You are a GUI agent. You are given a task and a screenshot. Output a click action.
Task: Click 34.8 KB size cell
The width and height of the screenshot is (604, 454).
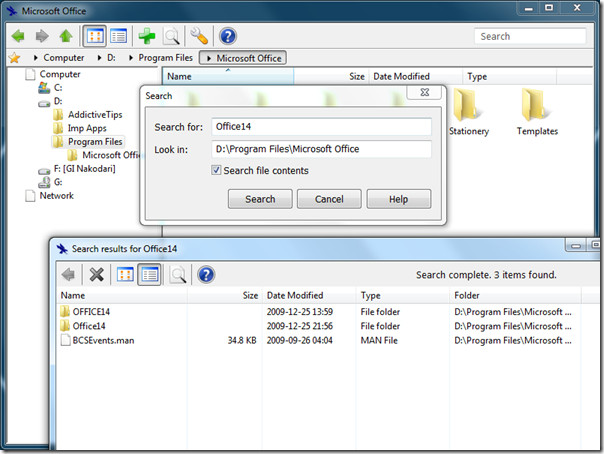coord(242,340)
